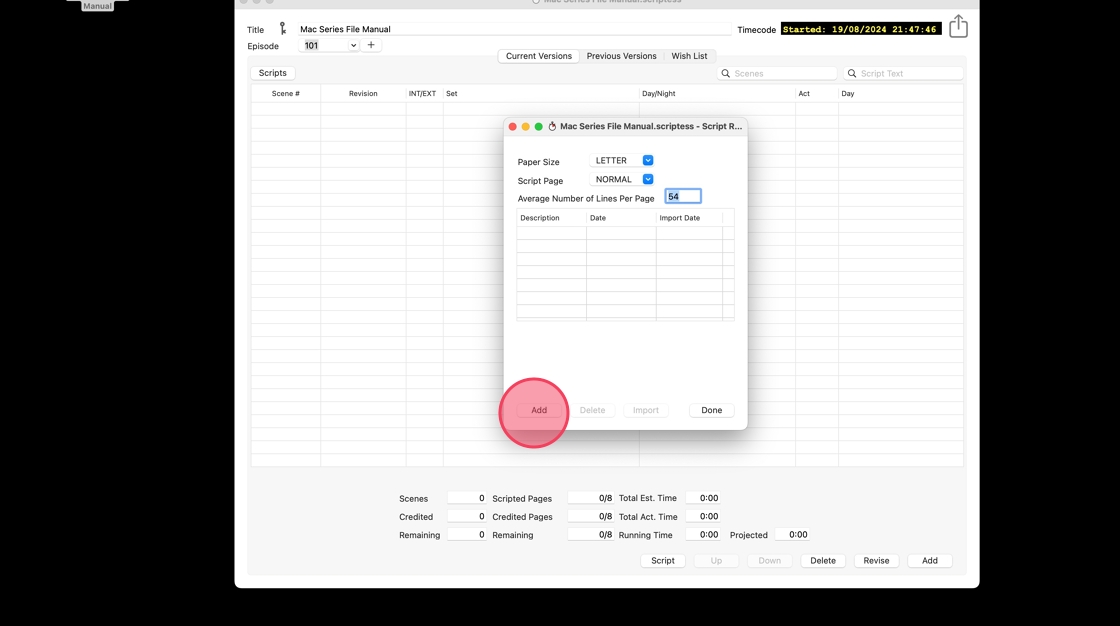Click the Scripted Pages value 0/8
1120x626 pixels.
(591, 498)
